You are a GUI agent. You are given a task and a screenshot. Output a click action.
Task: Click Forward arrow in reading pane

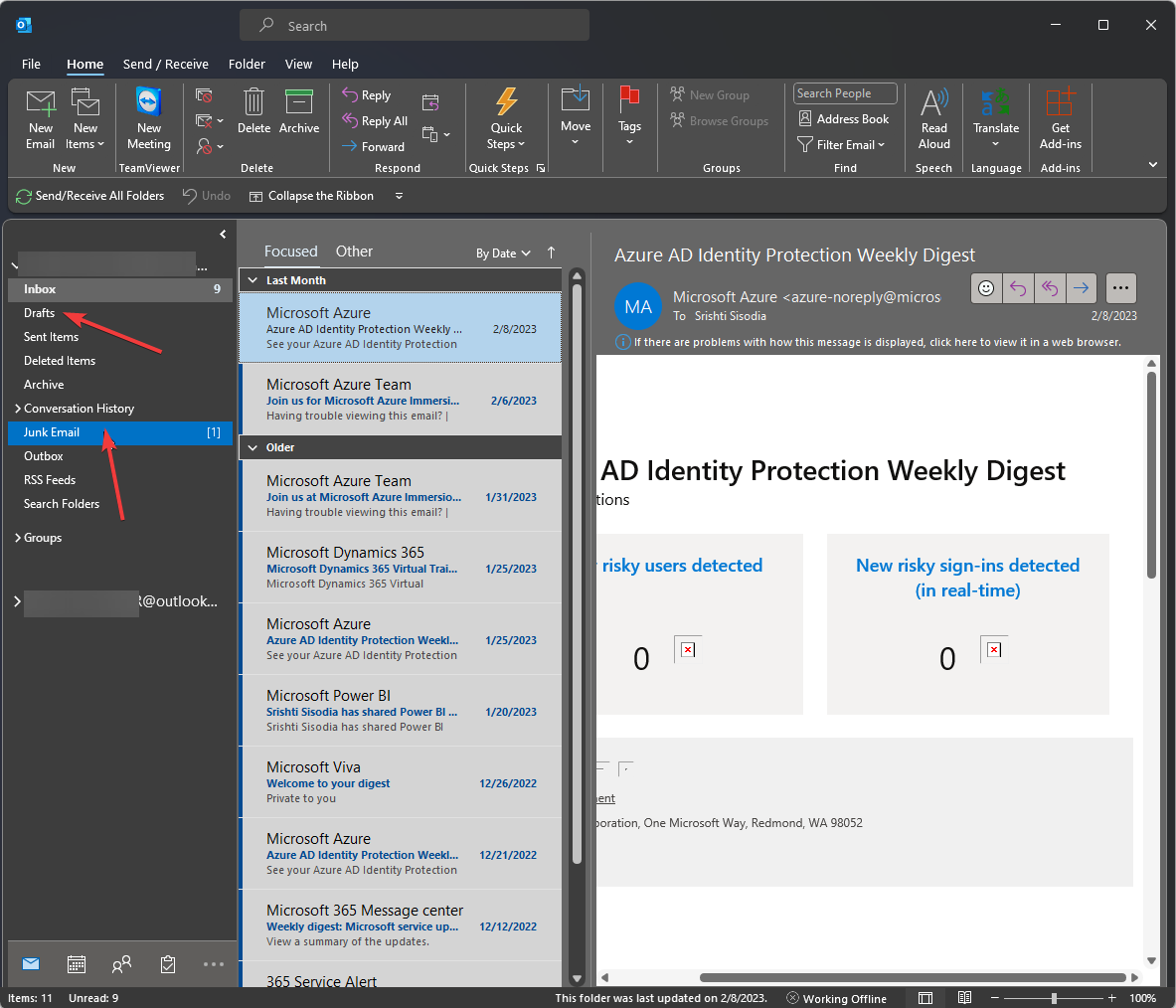pyautogui.click(x=1081, y=288)
